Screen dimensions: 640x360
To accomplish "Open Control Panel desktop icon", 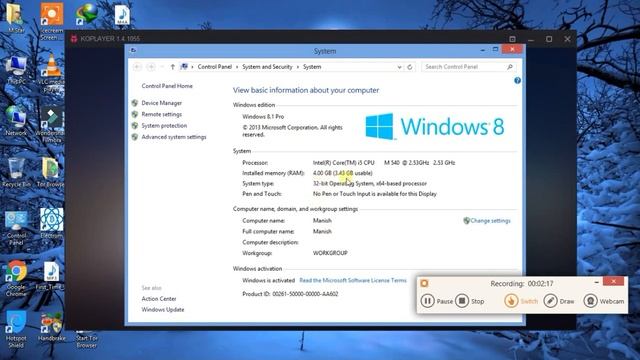I will pyautogui.click(x=16, y=228).
